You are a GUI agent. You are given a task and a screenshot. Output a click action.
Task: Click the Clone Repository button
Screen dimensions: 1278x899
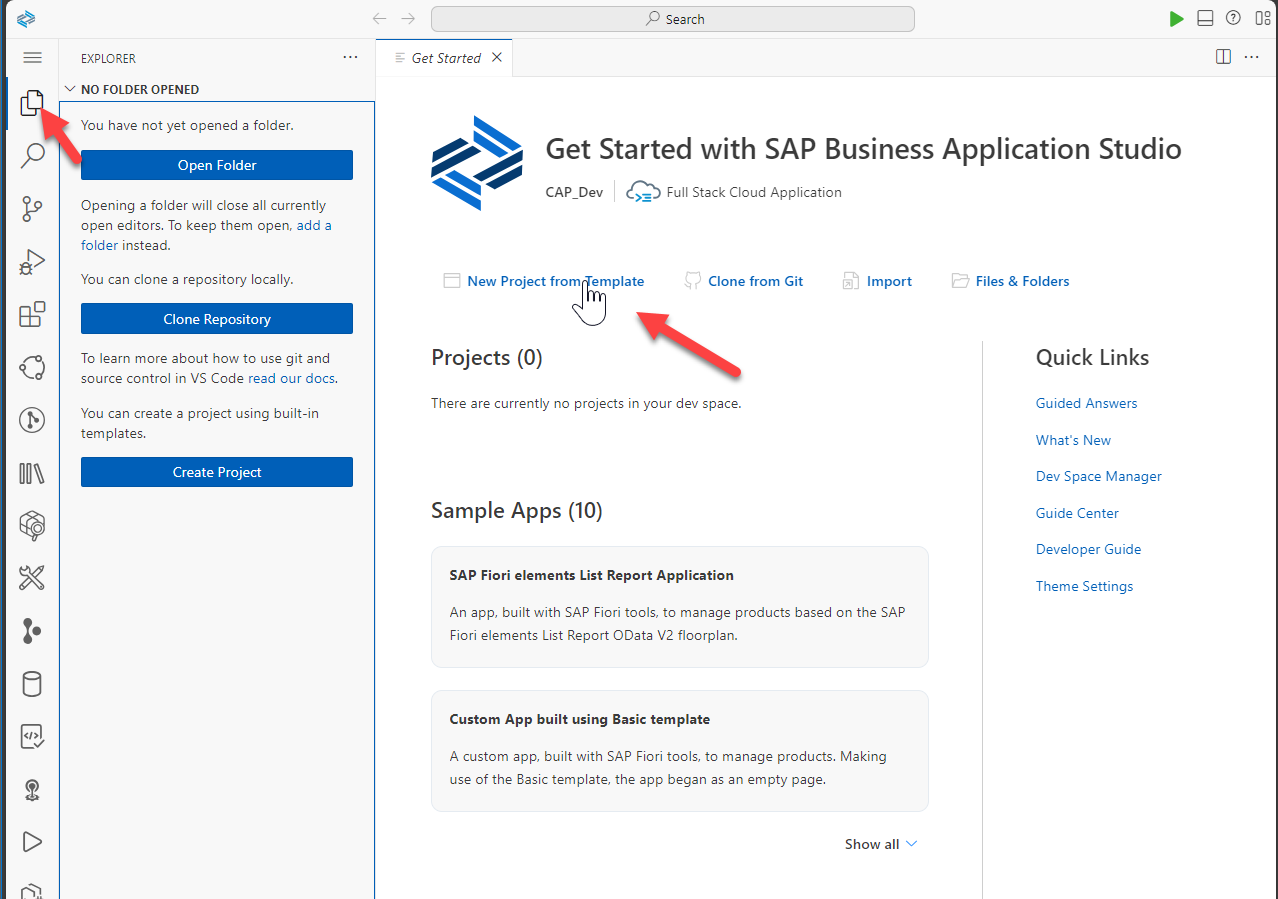pos(217,319)
